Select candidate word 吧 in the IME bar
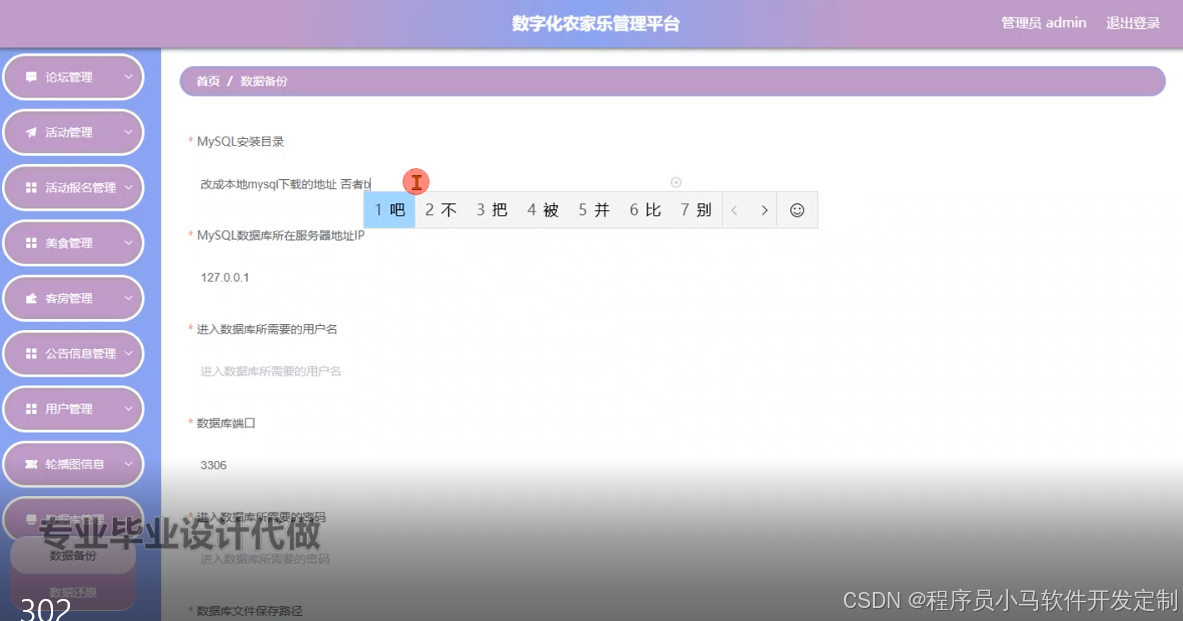 point(388,209)
